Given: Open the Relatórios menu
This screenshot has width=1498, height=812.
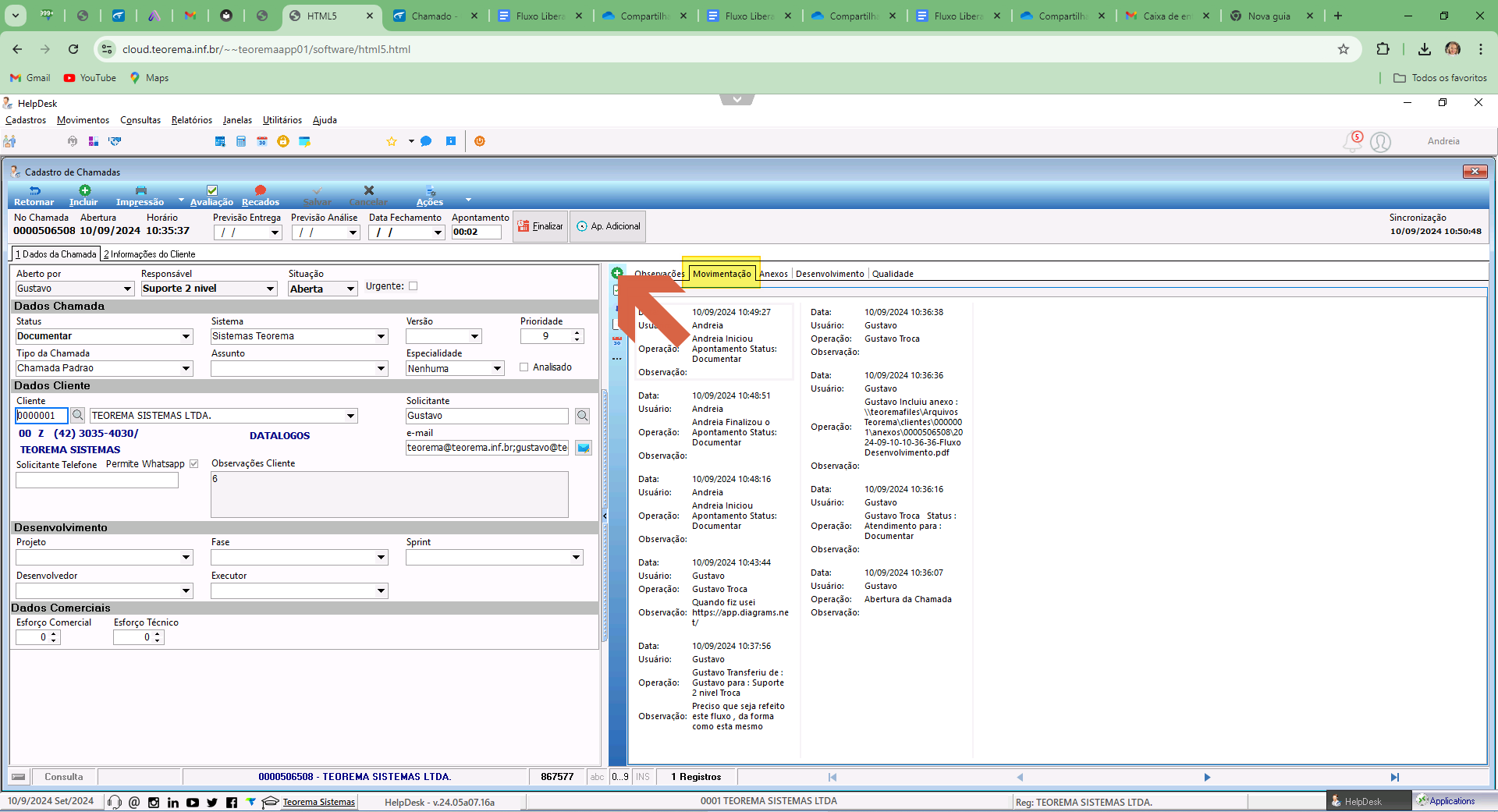Looking at the screenshot, I should (x=192, y=120).
